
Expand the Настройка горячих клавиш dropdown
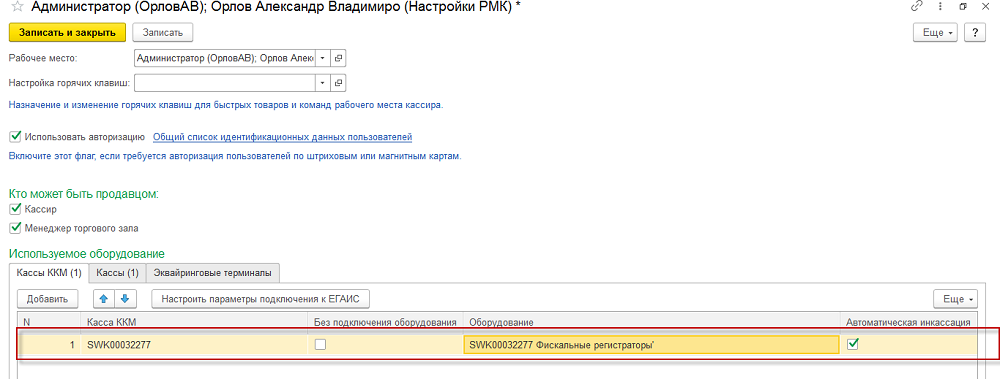(x=323, y=83)
